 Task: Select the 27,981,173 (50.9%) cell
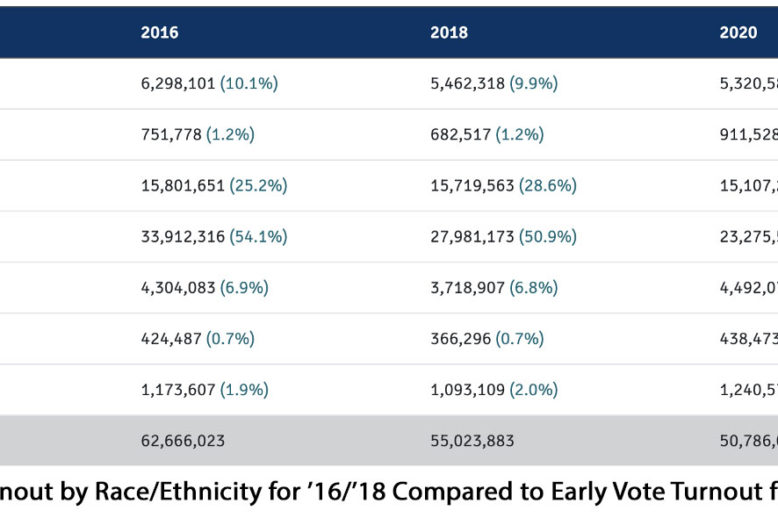click(503, 237)
